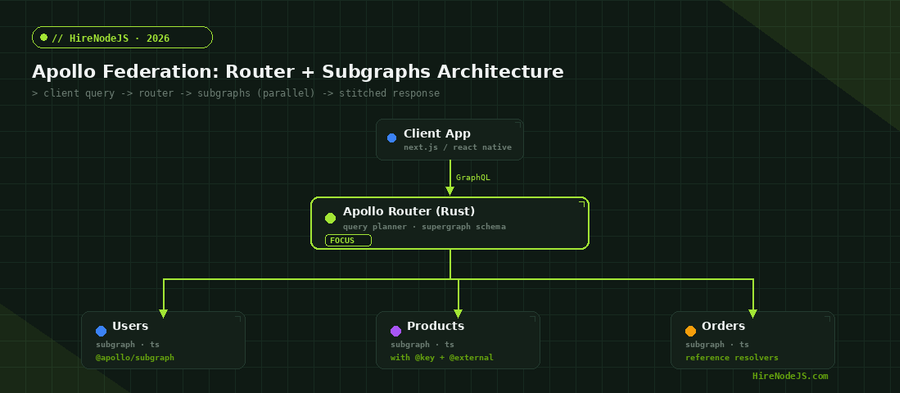Click the green dot on Apollo Router node
The image size is (900, 393).
[330, 218]
